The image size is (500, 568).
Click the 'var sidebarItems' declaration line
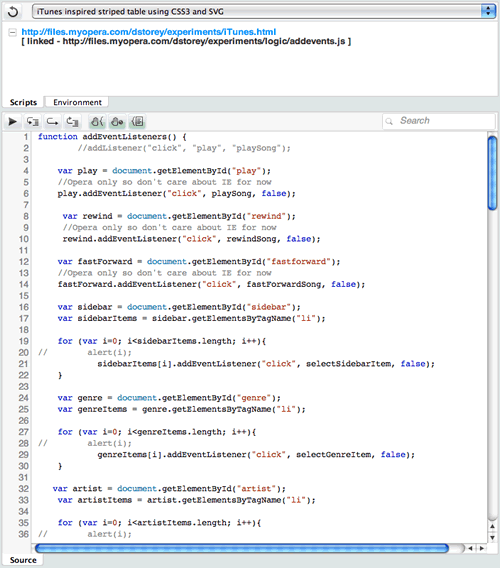click(x=191, y=318)
